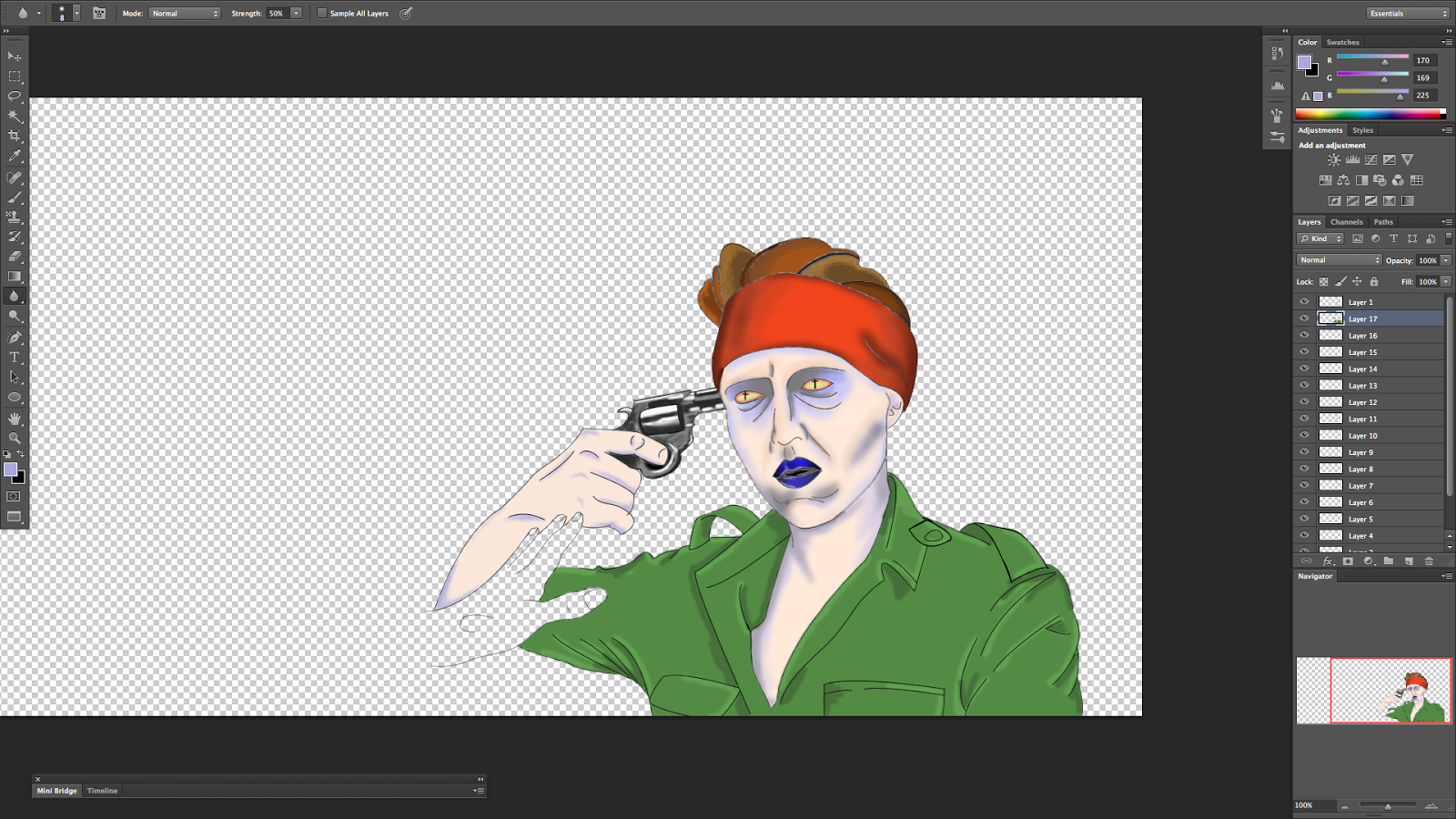Toggle visibility of Layer 14
The width and height of the screenshot is (1456, 819).
1304,369
